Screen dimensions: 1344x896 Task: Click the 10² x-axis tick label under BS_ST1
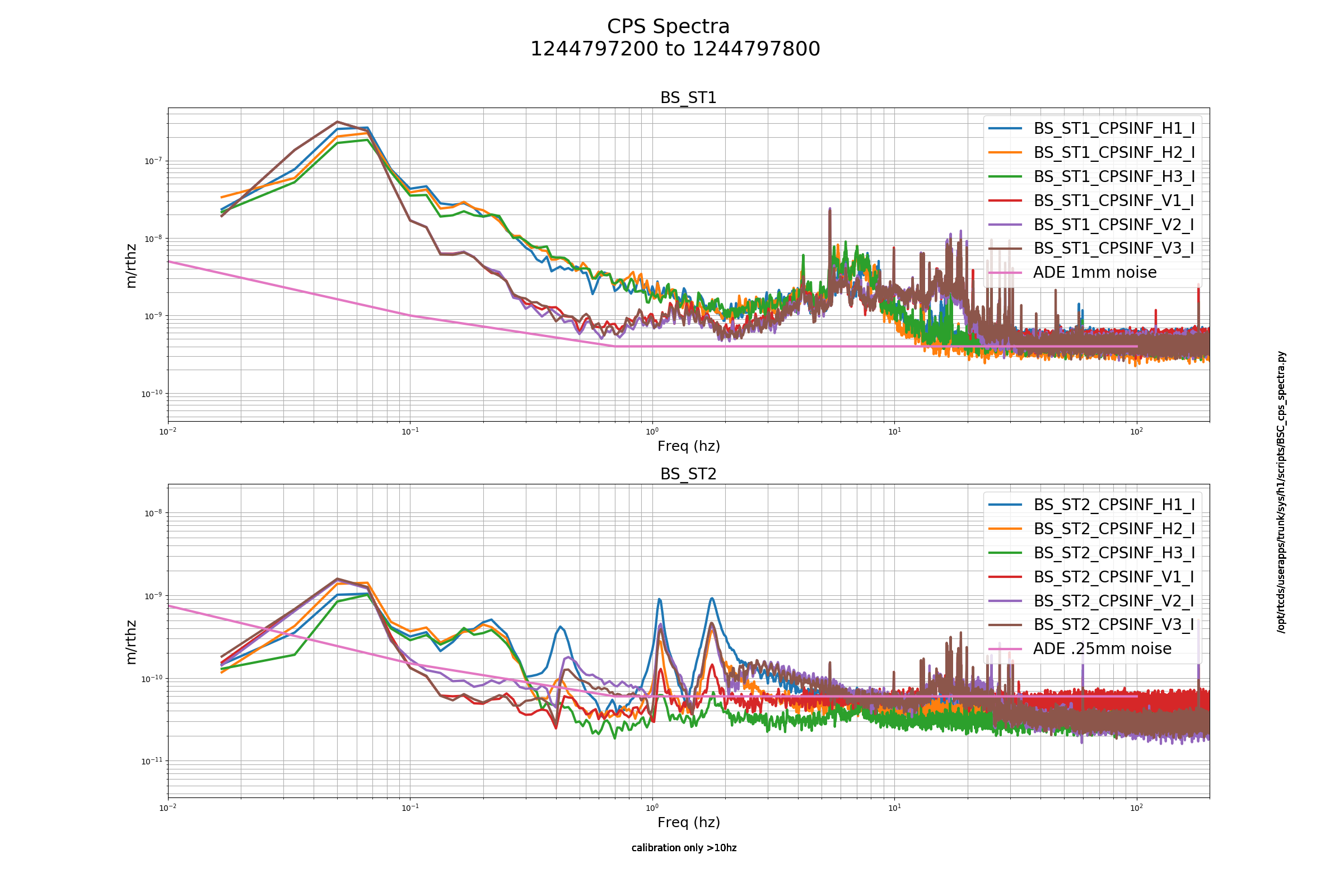(1137, 431)
